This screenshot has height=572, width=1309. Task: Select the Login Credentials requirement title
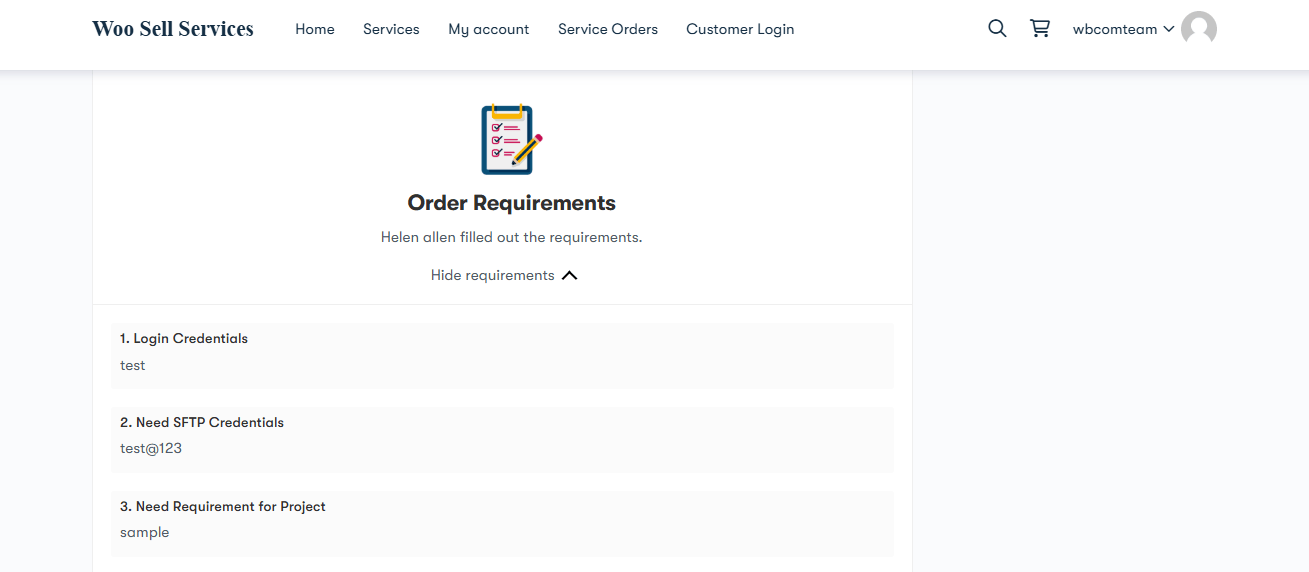184,338
